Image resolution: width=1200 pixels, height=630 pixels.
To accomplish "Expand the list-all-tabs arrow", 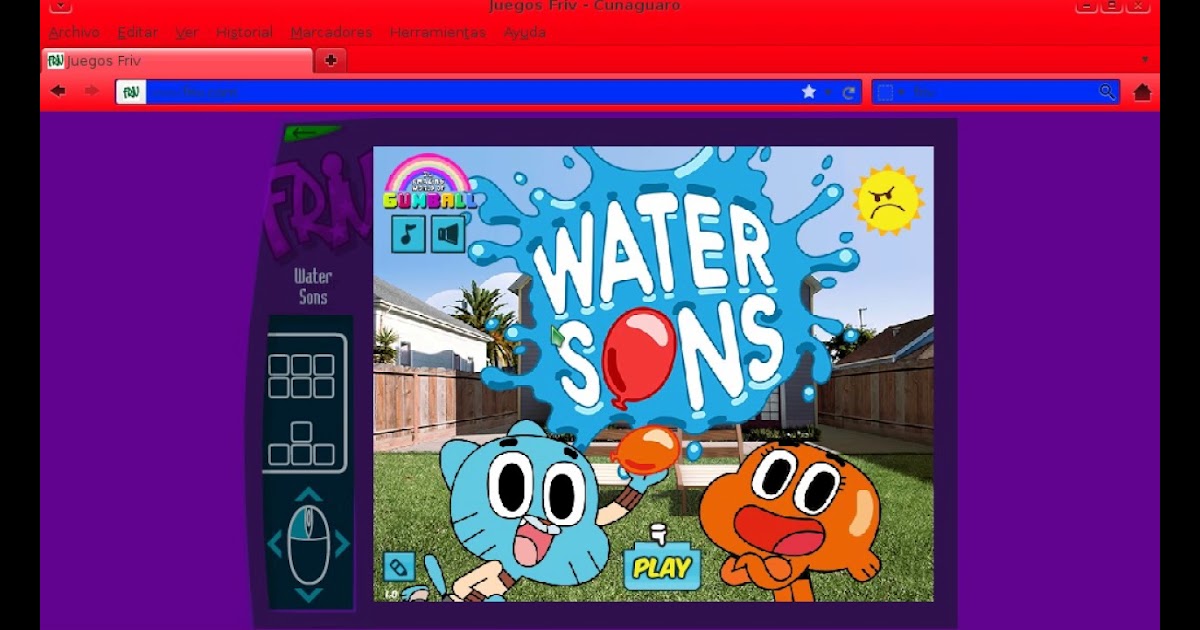I will (1145, 60).
